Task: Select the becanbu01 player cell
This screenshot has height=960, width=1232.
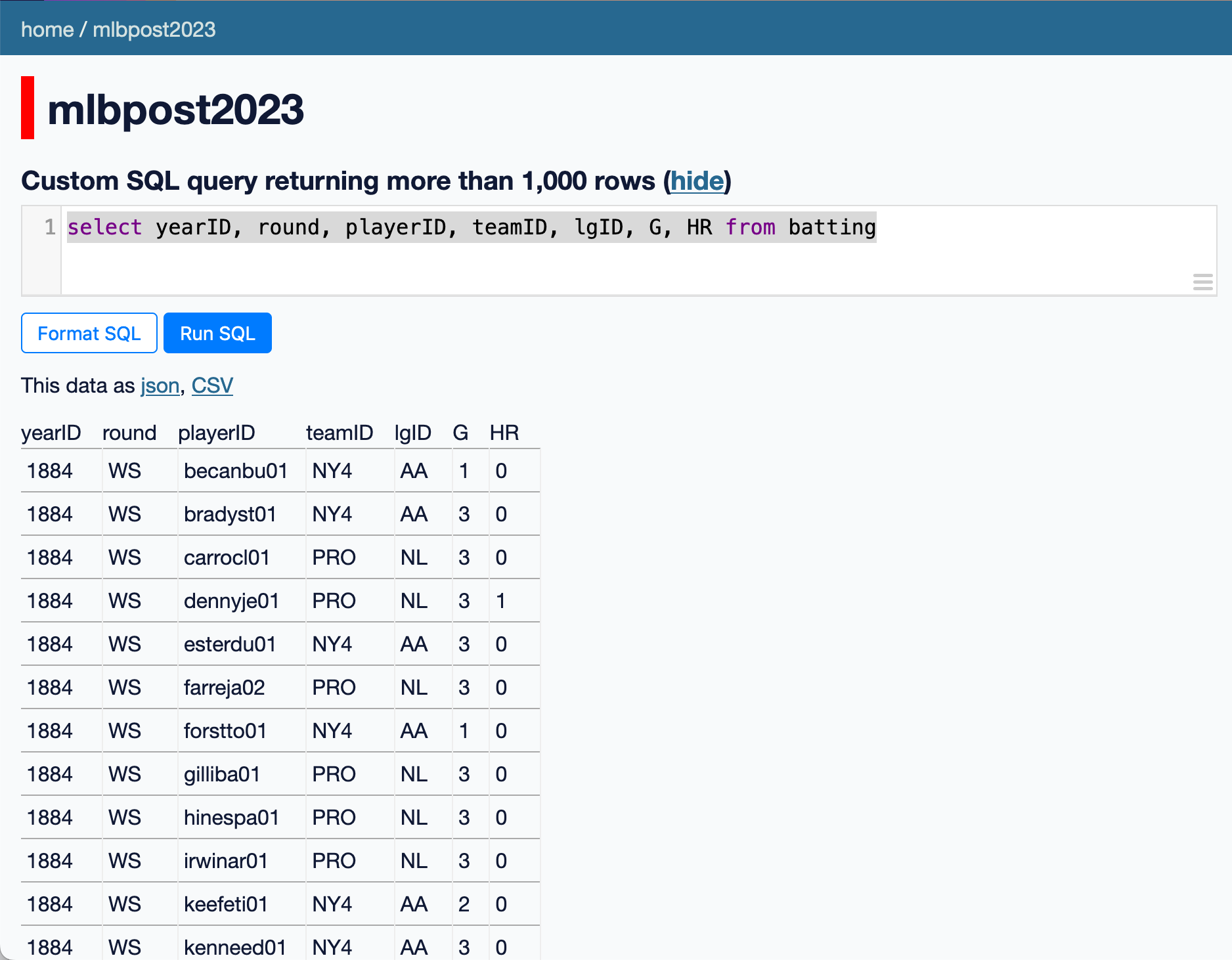Action: coord(235,471)
